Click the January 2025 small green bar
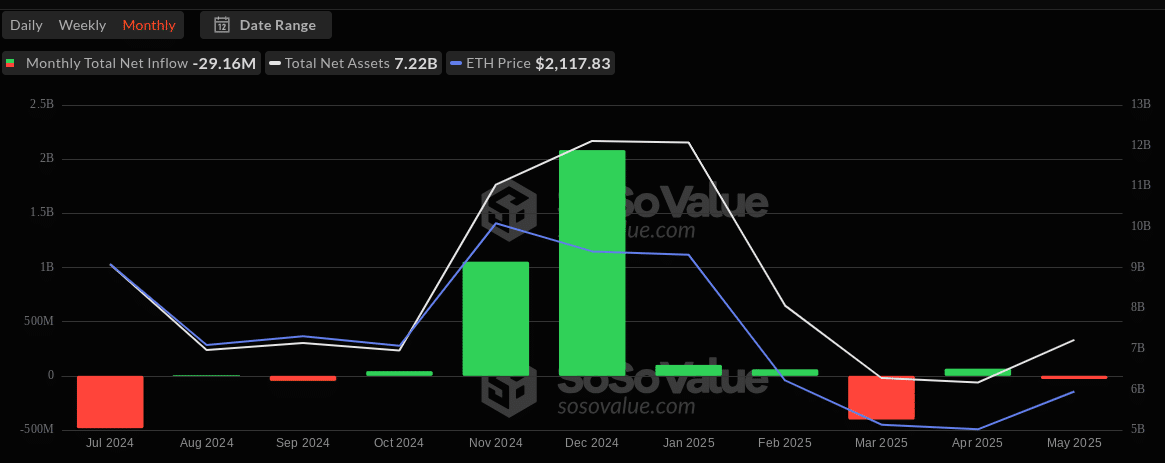Image resolution: width=1165 pixels, height=463 pixels. click(688, 370)
